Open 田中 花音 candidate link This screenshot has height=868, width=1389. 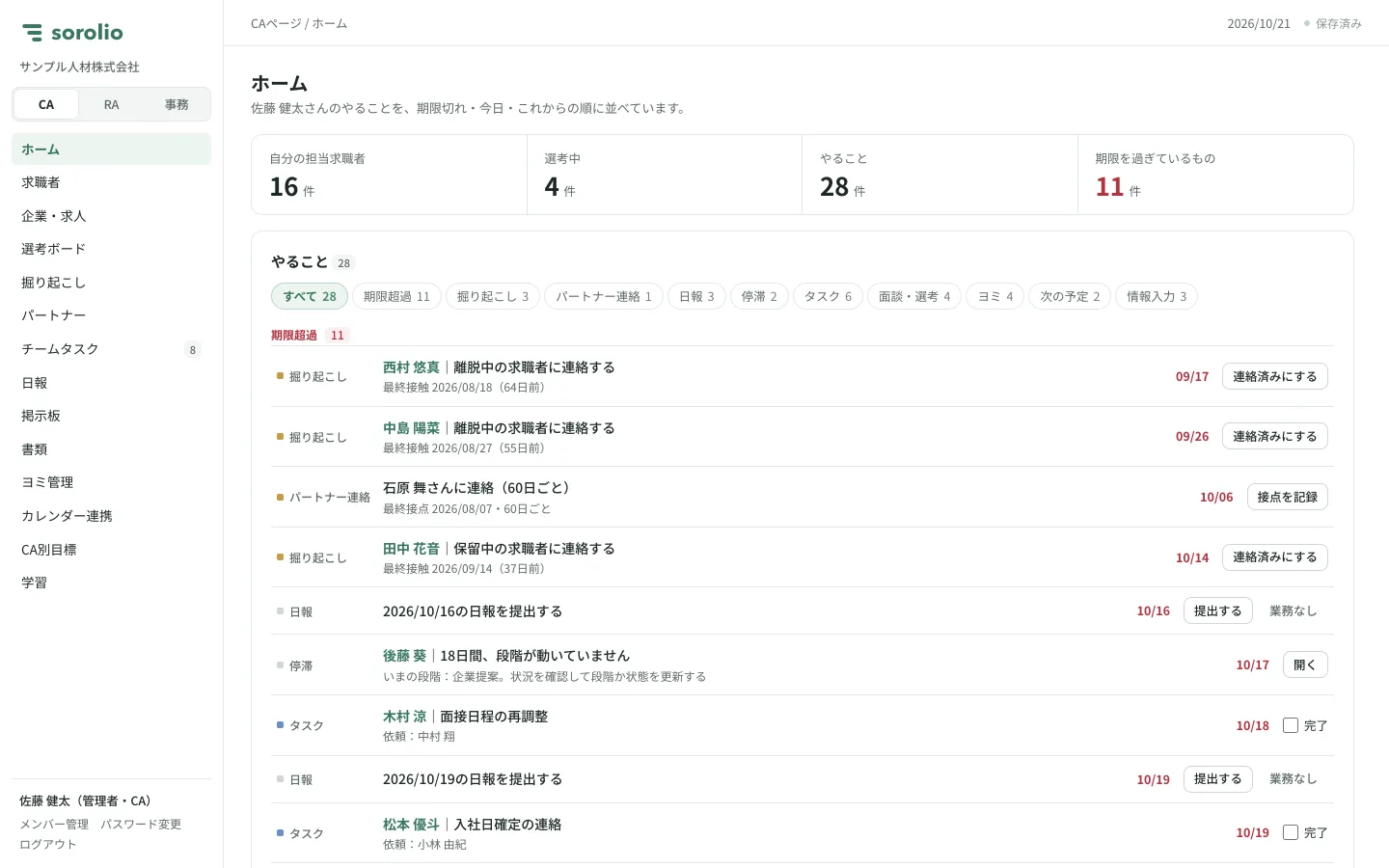pos(411,549)
